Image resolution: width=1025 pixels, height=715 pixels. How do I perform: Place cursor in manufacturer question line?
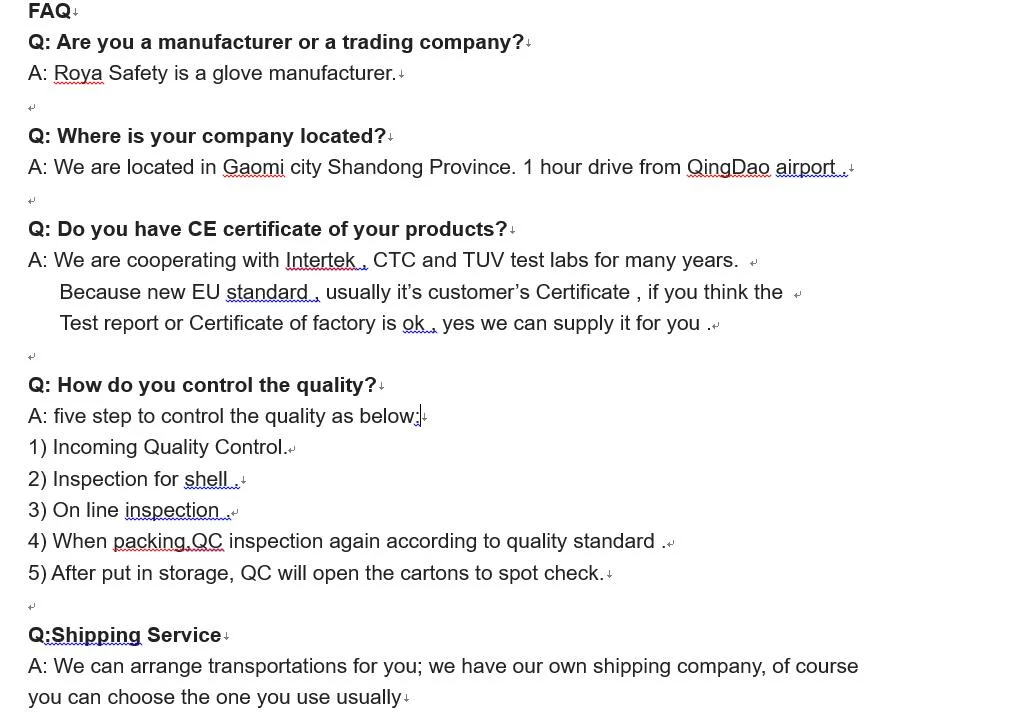pos(276,42)
